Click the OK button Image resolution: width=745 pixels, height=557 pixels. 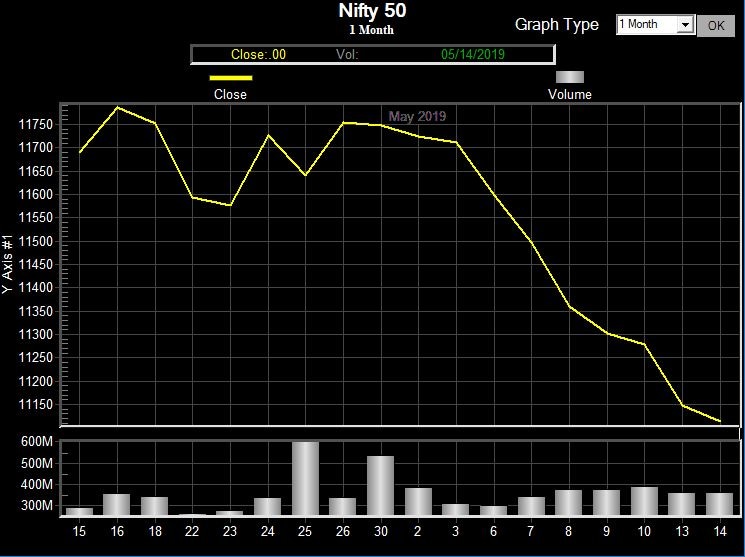[x=715, y=26]
